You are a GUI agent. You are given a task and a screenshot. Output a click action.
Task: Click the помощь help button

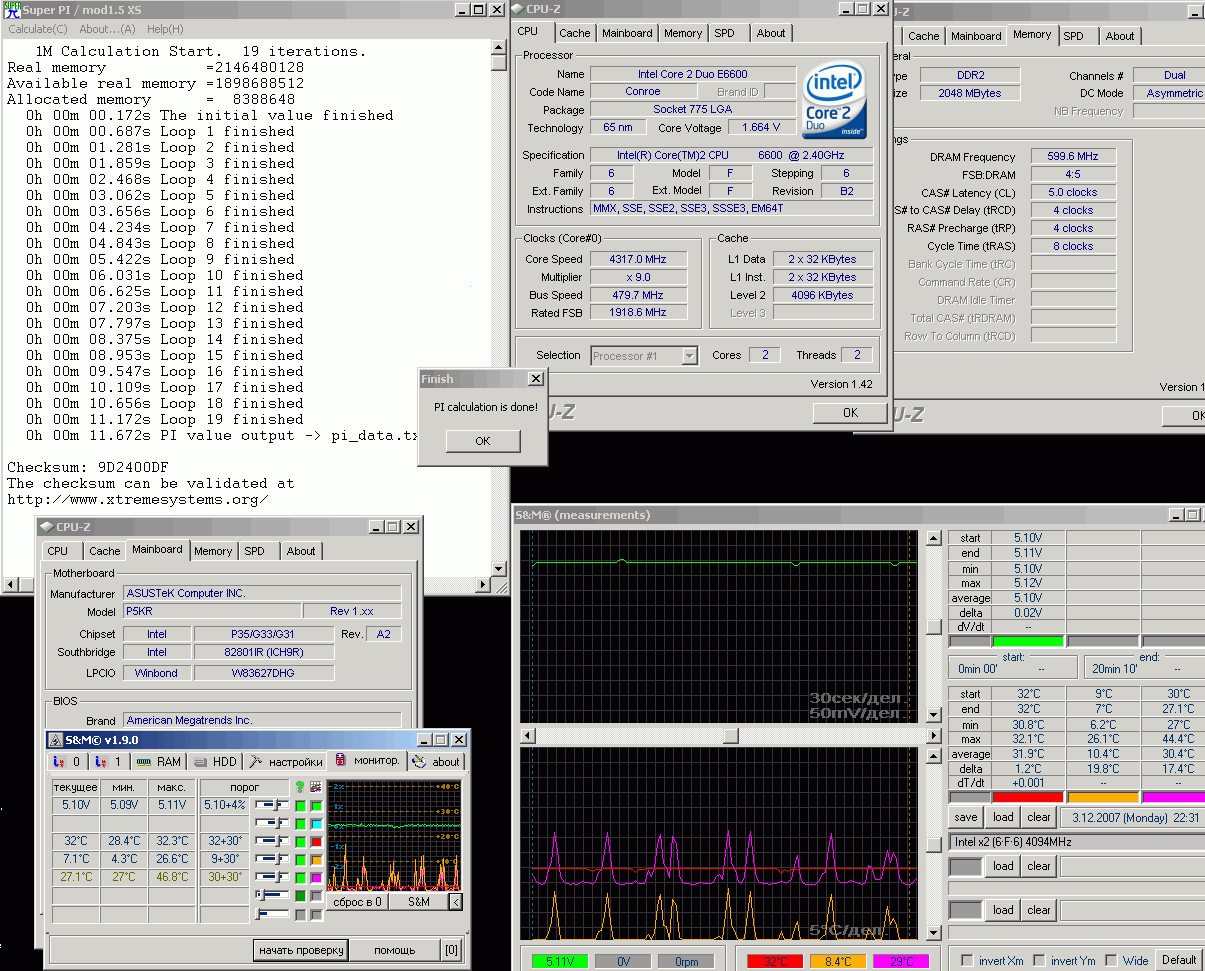[x=394, y=949]
